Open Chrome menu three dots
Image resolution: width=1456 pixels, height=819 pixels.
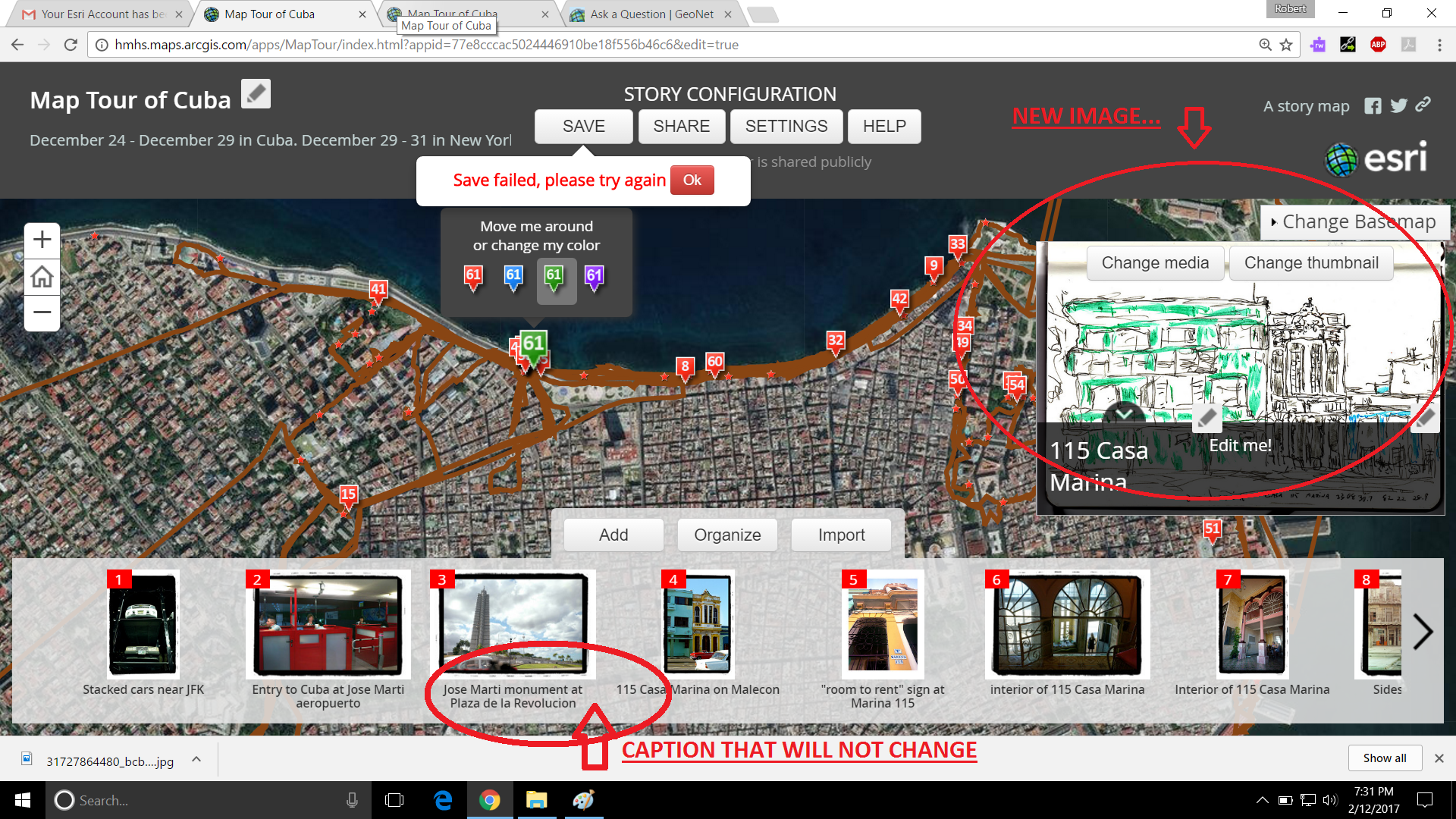tap(1439, 45)
